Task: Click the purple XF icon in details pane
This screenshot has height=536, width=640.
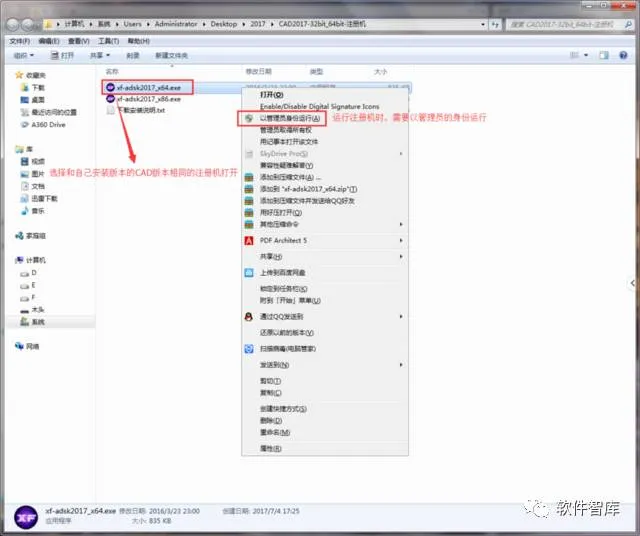Action: point(26,517)
